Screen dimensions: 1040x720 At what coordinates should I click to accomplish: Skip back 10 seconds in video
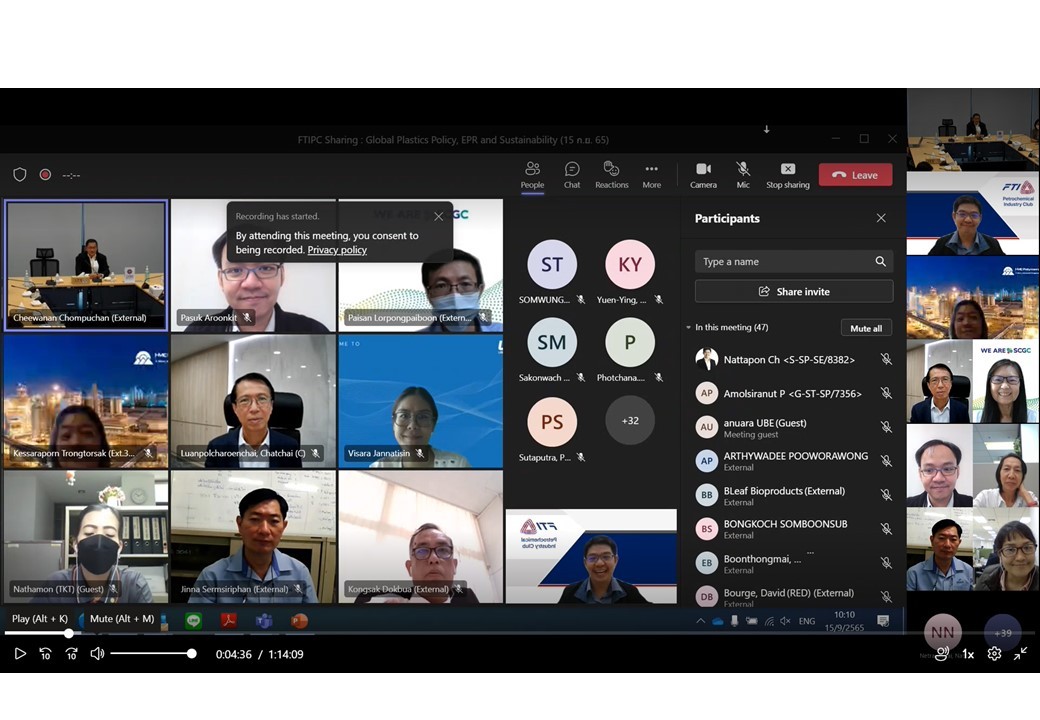coord(46,654)
